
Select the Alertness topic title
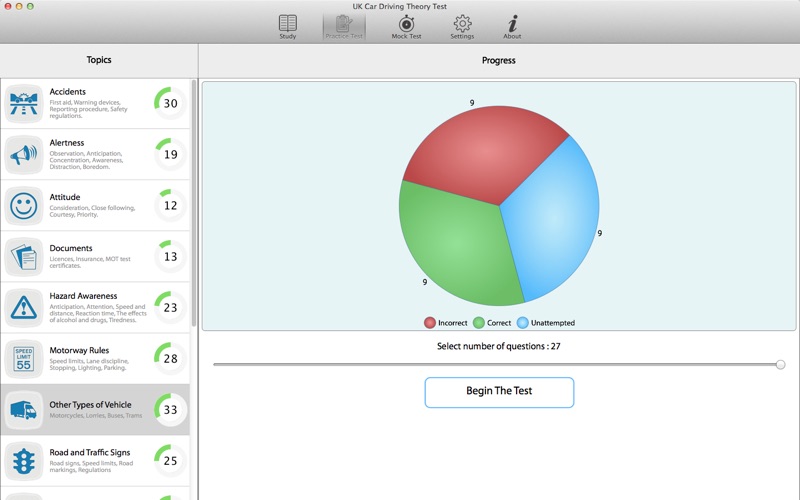coord(67,143)
